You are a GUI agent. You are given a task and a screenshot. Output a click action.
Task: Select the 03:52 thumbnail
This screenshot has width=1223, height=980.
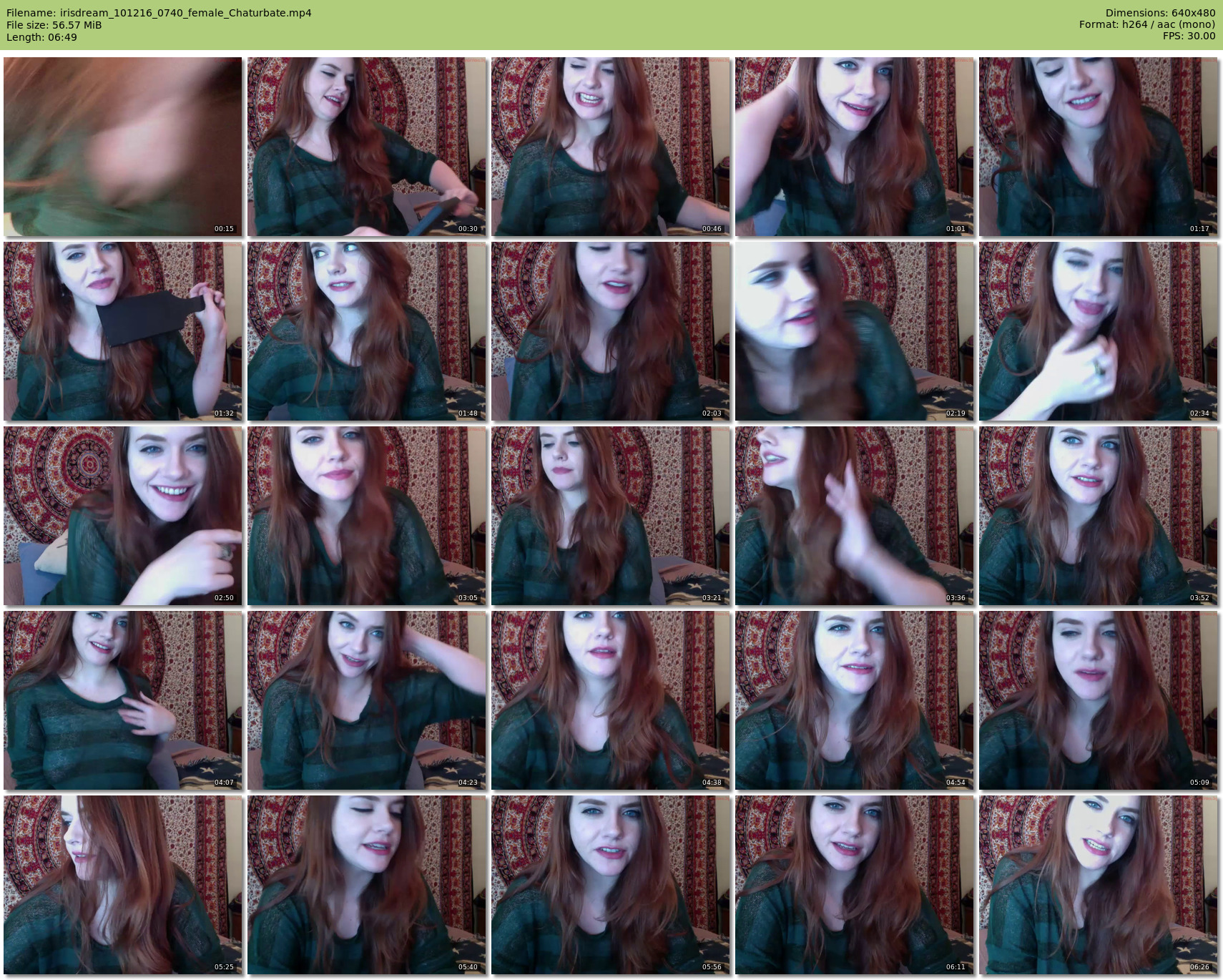click(1099, 516)
